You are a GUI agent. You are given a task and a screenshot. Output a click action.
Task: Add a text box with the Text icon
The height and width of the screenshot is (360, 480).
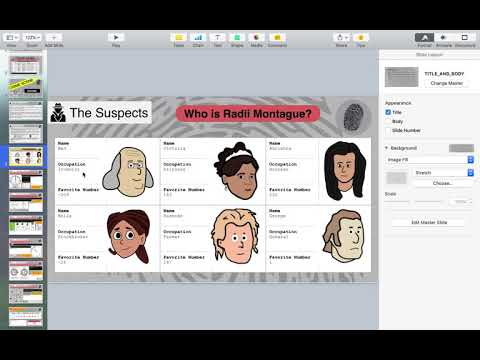tap(218, 38)
